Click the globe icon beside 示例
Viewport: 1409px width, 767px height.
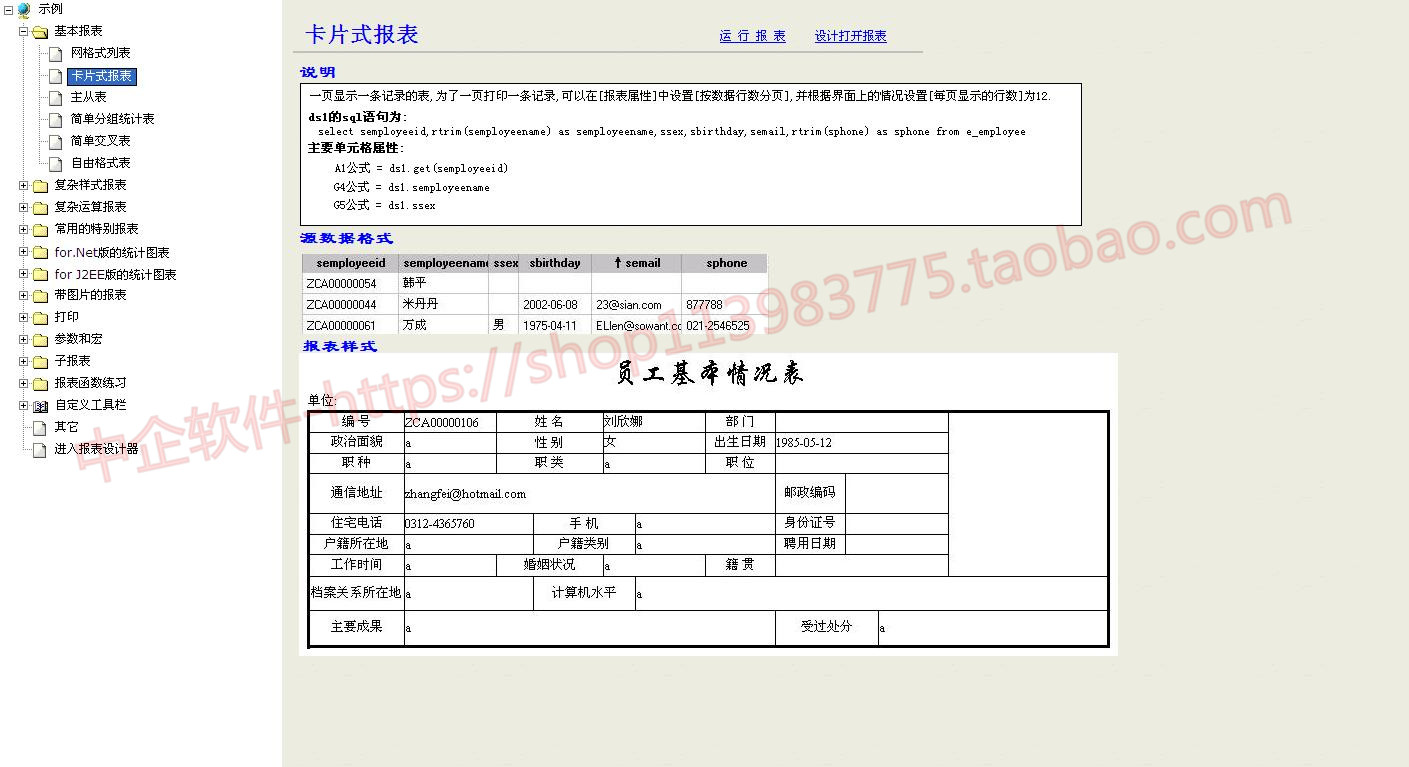click(24, 9)
